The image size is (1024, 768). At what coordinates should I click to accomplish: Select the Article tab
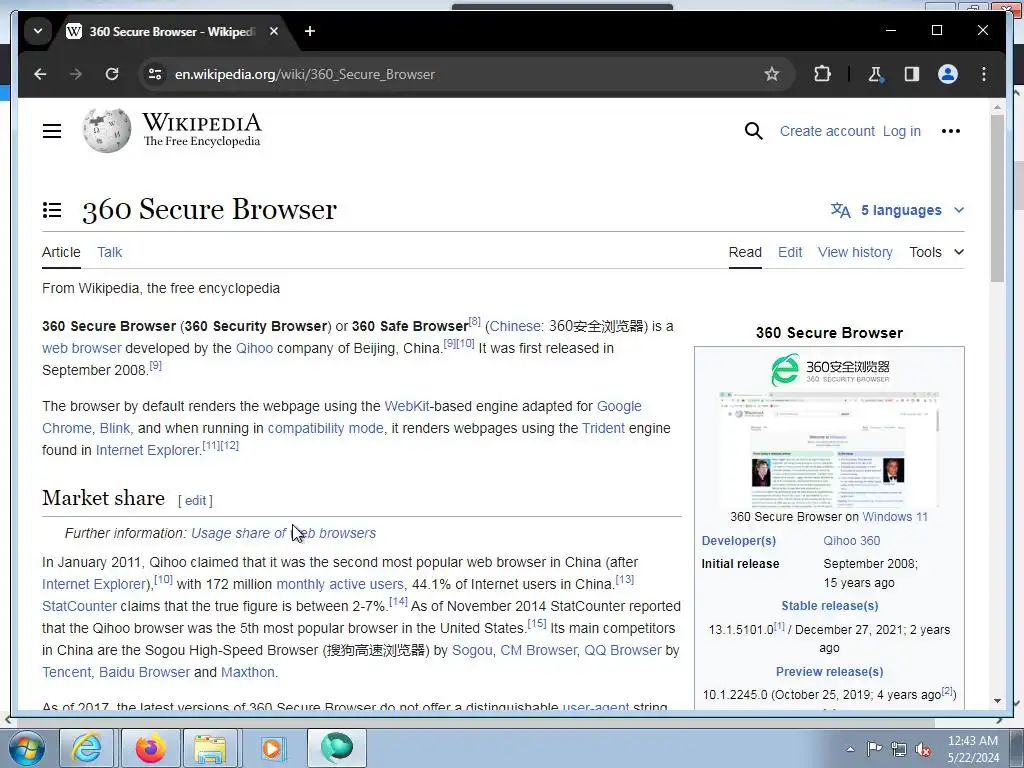point(61,252)
